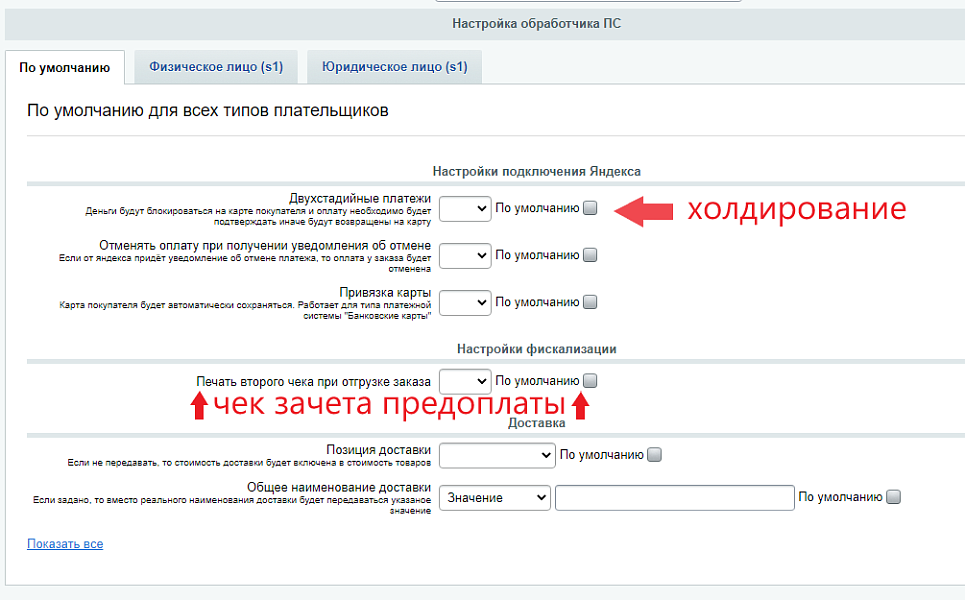Open the Юридическое лицо (s1) tab

393,67
